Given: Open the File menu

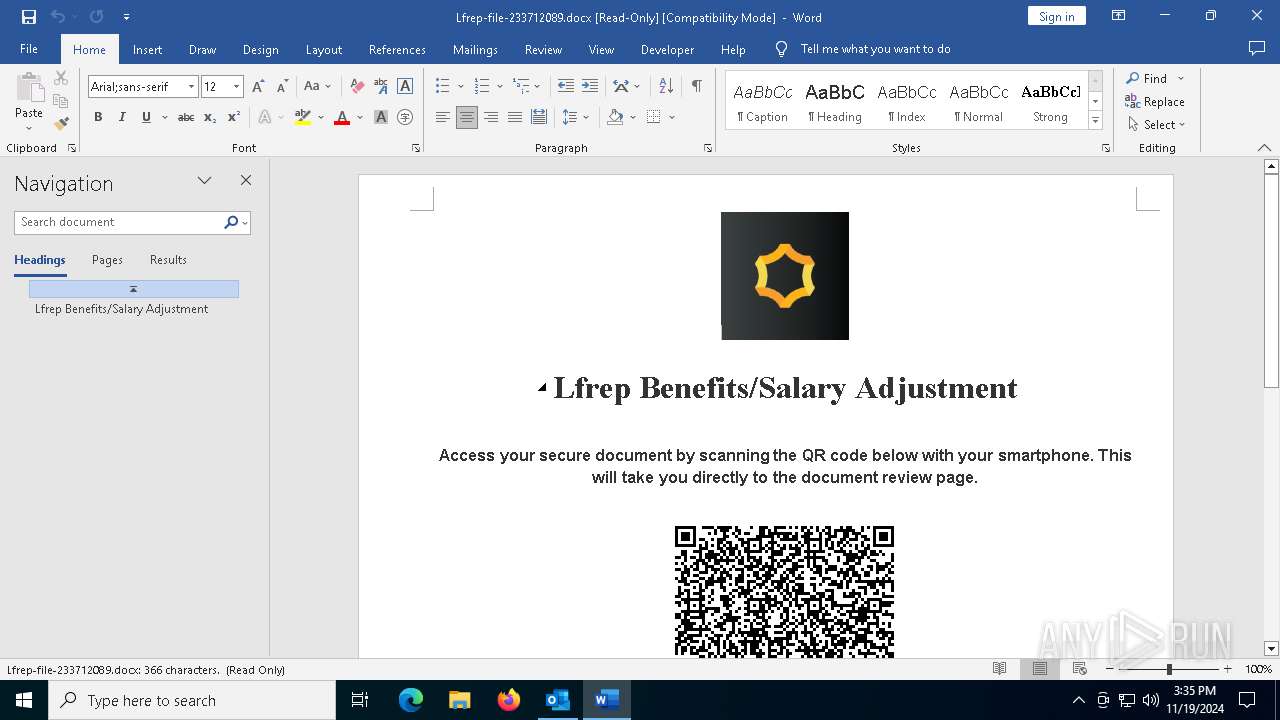Looking at the screenshot, I should point(29,49).
